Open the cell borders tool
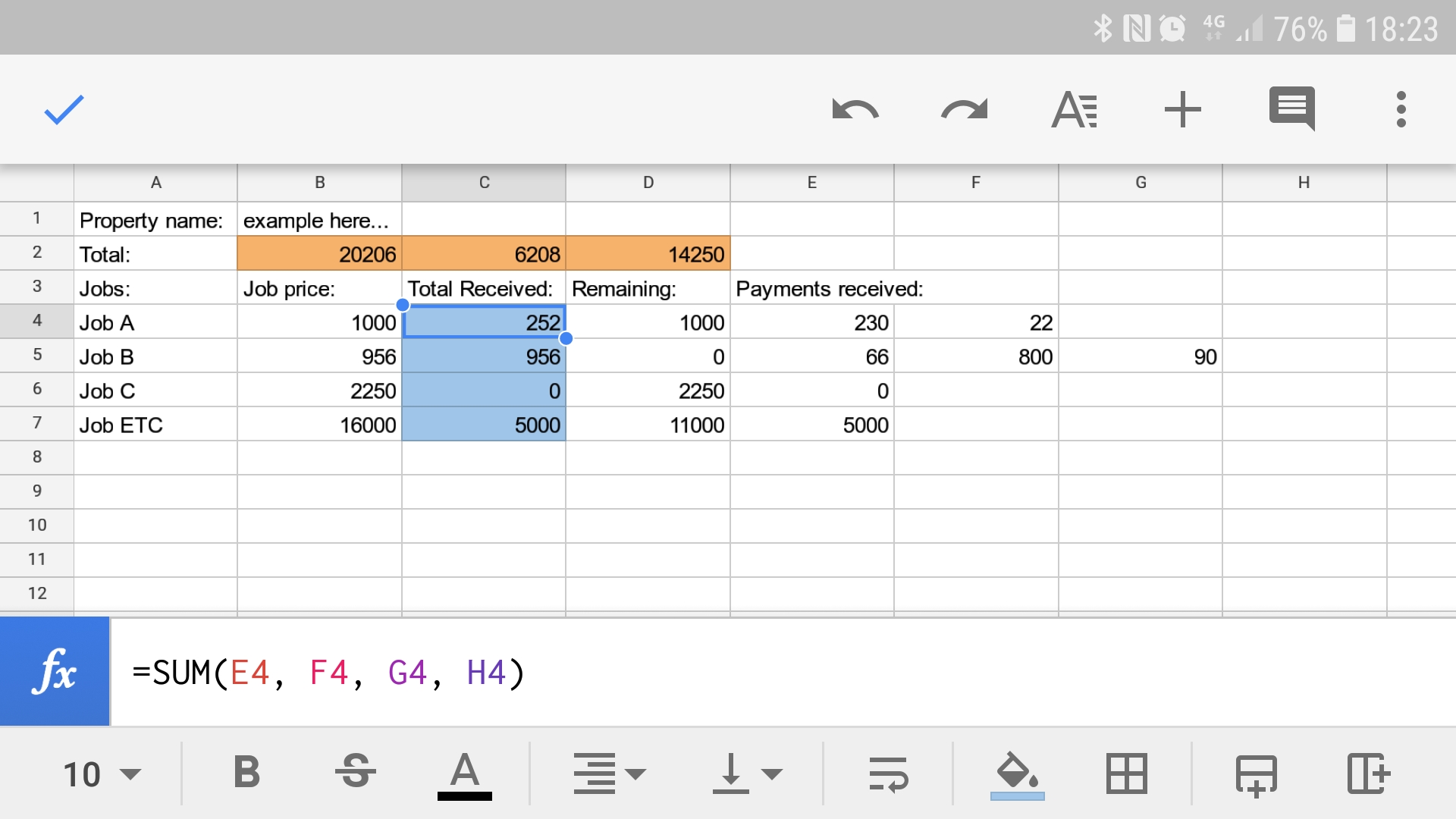This screenshot has width=1456, height=819. coord(1126,773)
